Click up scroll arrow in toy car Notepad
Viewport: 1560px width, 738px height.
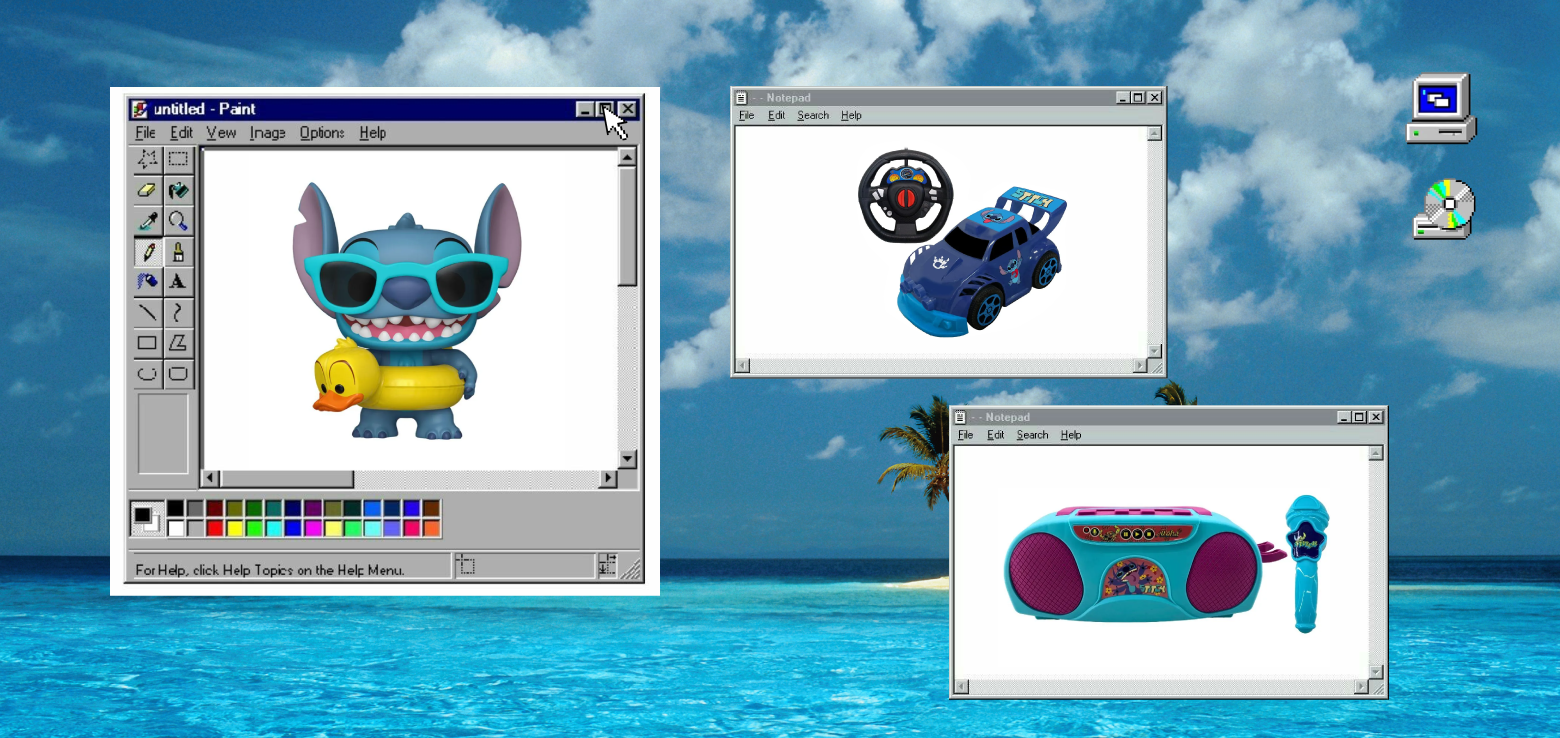point(1154,134)
